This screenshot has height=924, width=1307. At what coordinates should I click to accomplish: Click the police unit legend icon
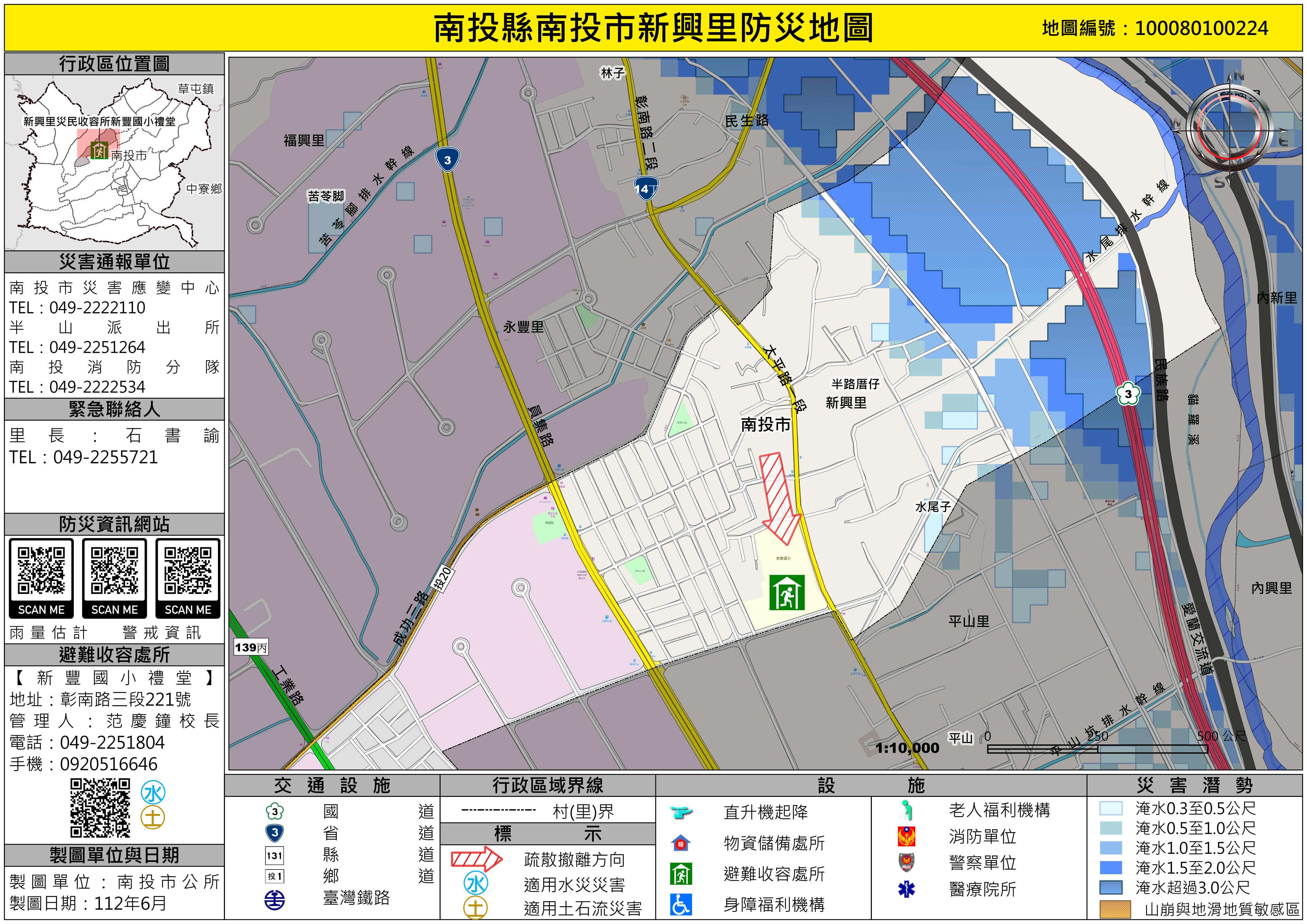click(x=906, y=862)
